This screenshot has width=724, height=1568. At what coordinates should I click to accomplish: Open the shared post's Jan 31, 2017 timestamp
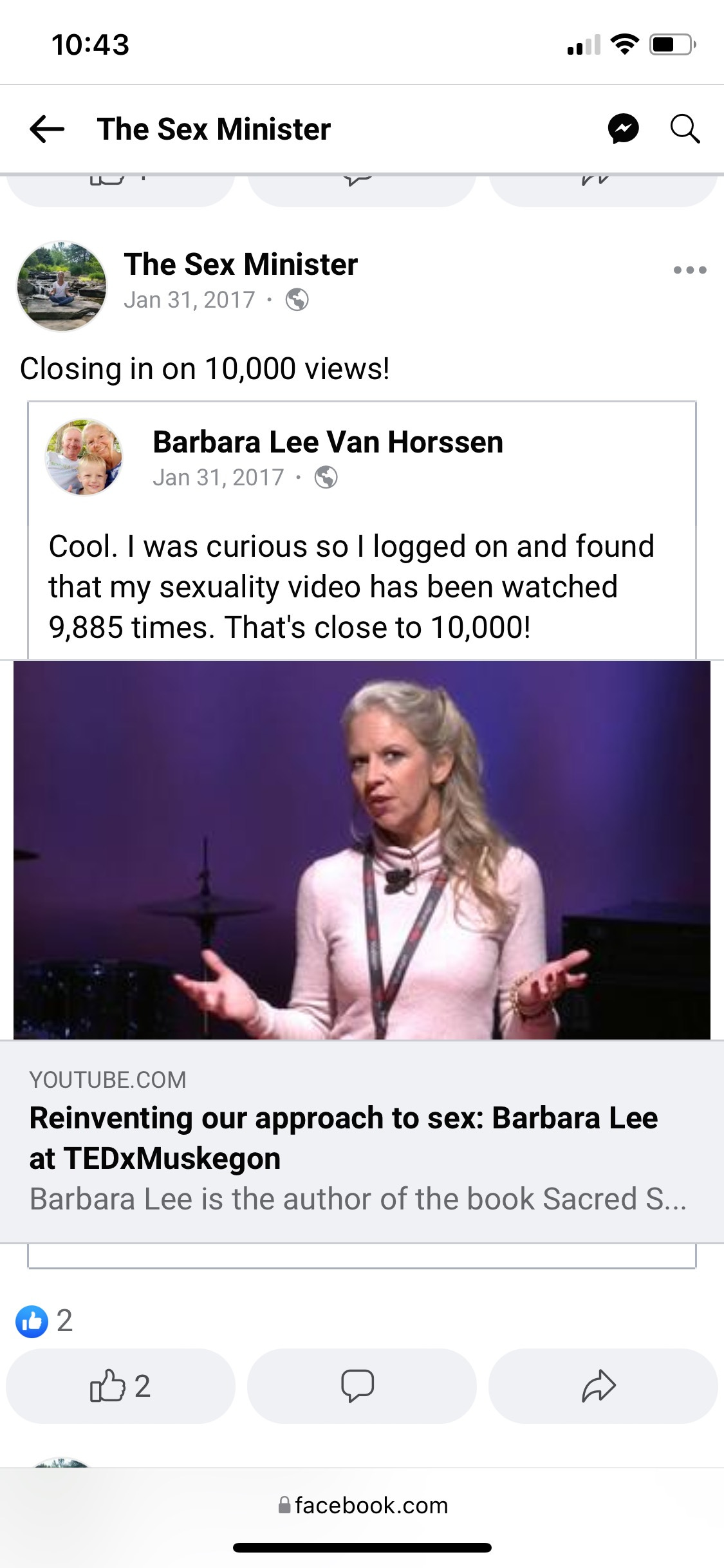tap(218, 478)
